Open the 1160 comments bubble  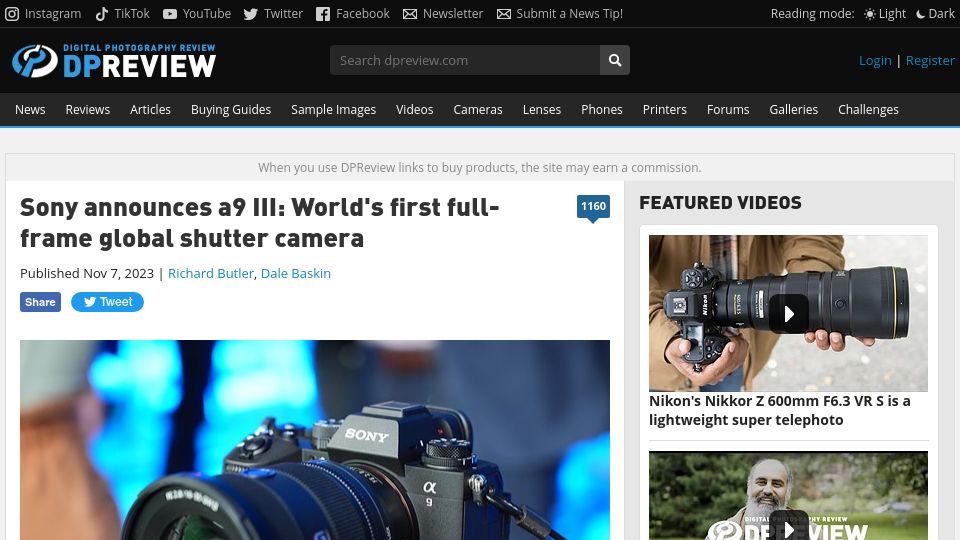[x=593, y=208]
